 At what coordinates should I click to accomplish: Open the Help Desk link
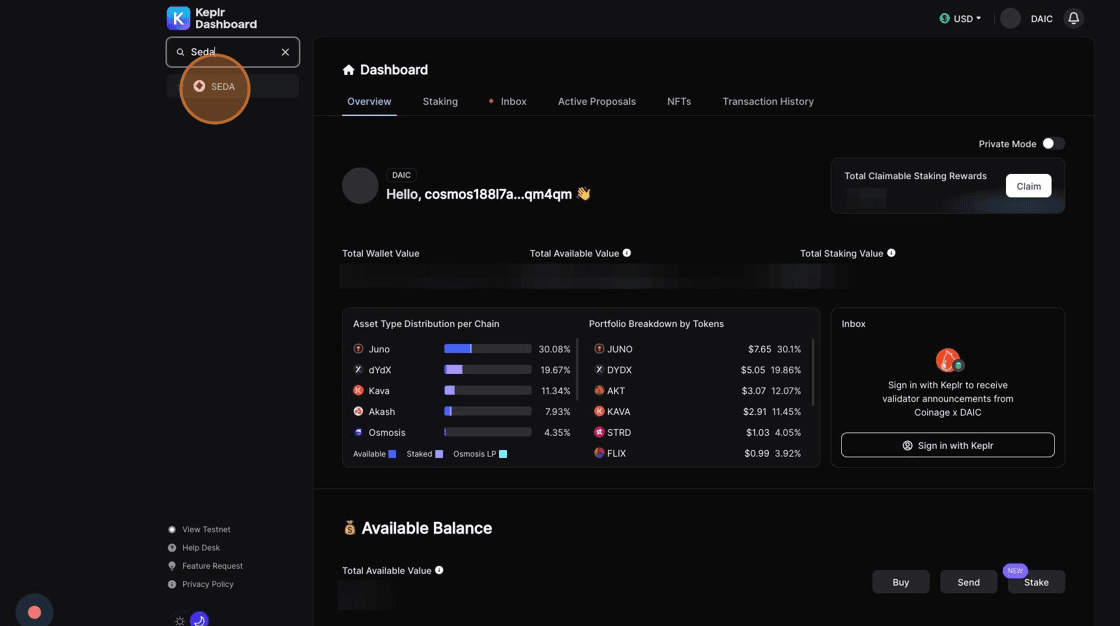(201, 548)
